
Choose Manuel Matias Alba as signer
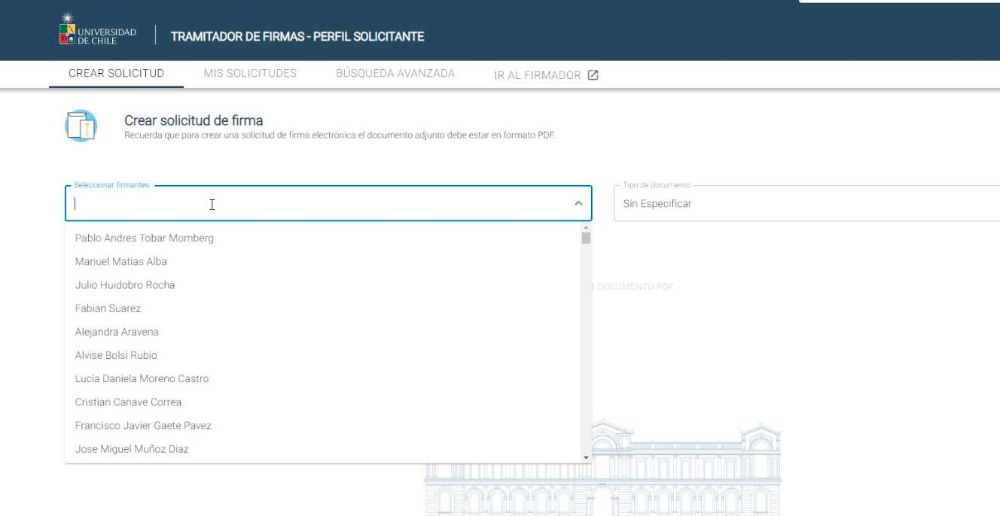(121, 262)
